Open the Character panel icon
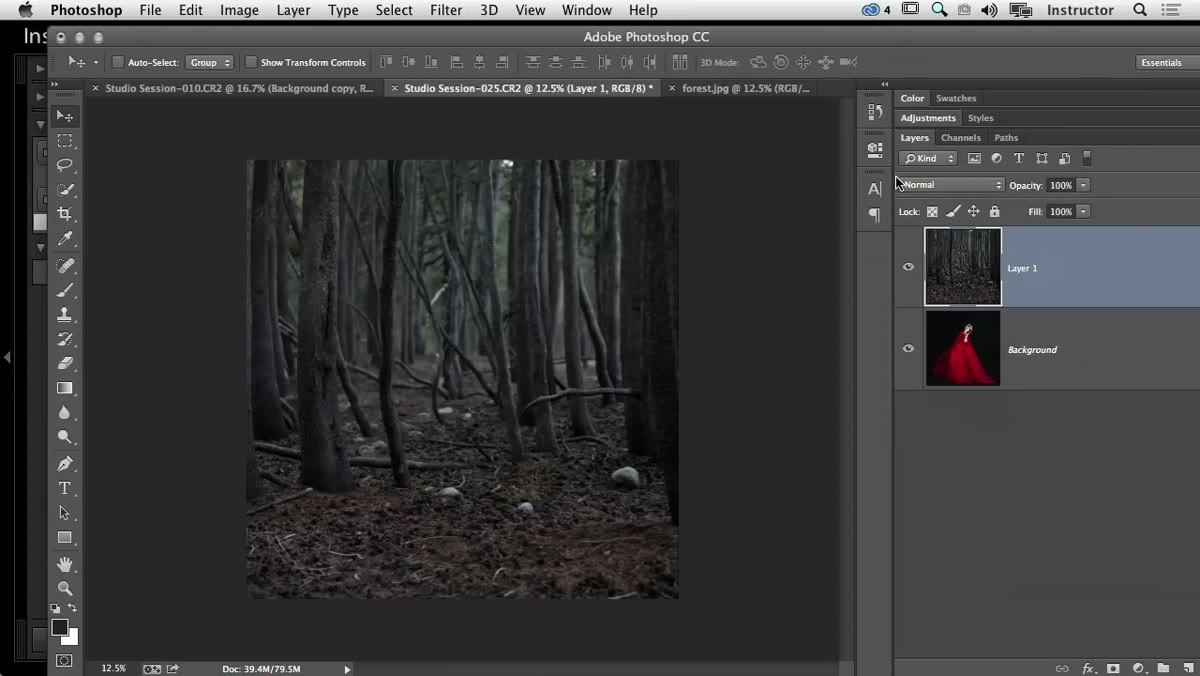This screenshot has height=676, width=1200. pos(875,188)
